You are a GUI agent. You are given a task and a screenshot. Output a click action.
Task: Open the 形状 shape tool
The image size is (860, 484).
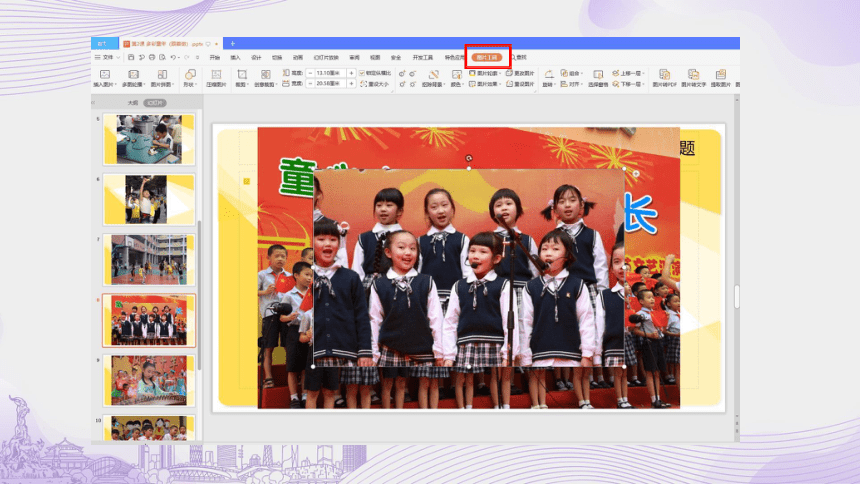coord(190,78)
